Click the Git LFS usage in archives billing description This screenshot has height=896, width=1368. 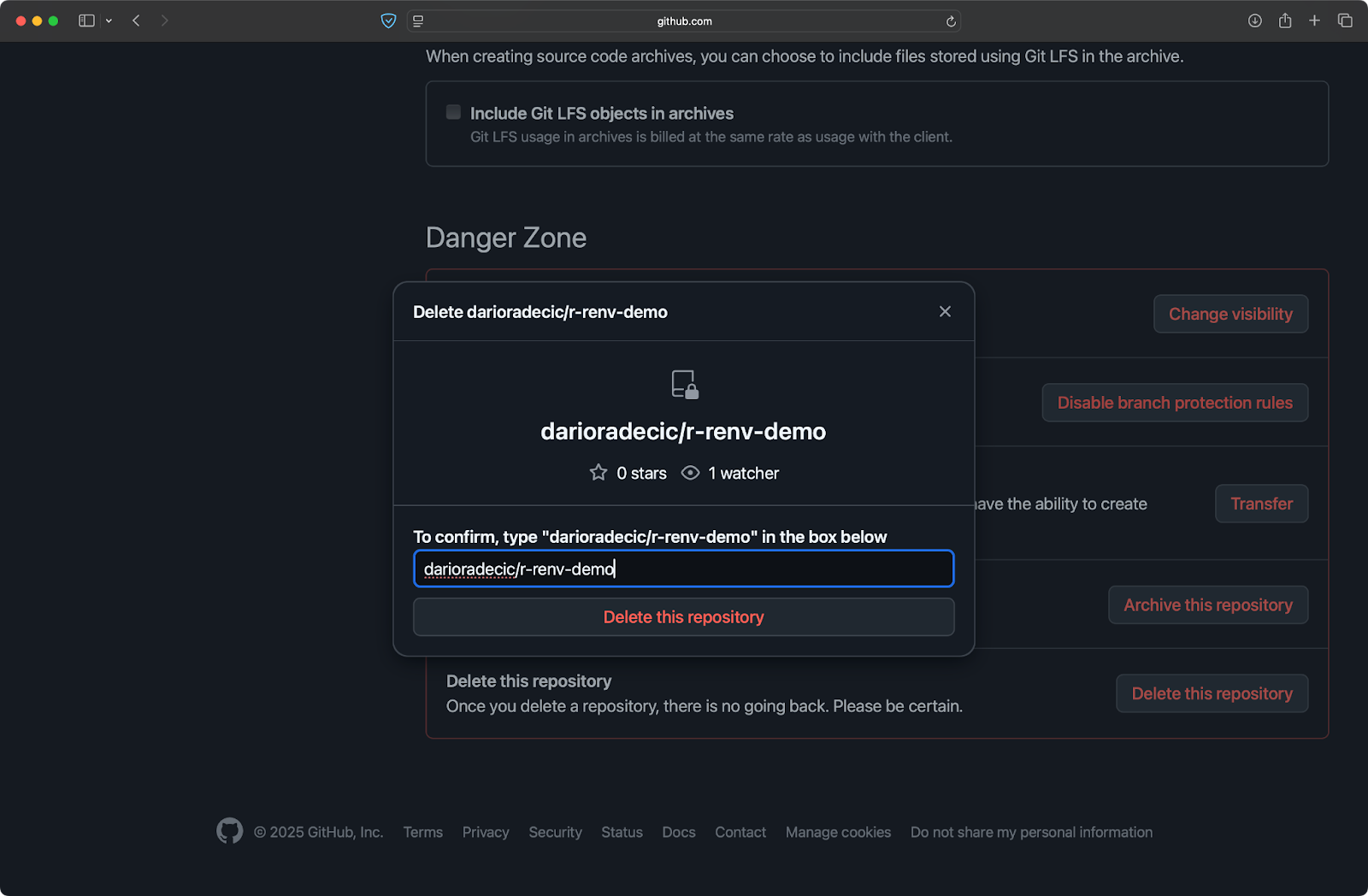click(711, 137)
